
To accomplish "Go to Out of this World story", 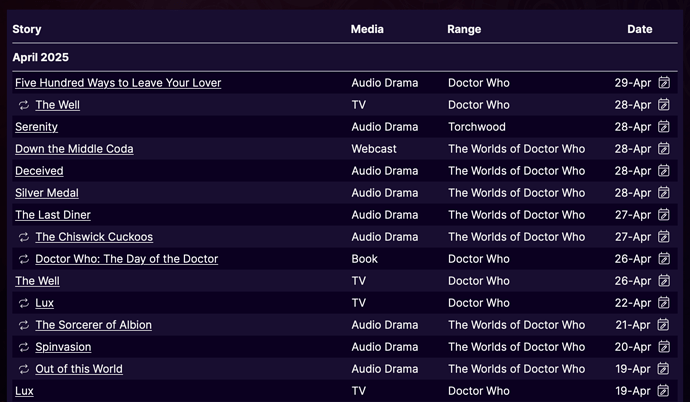I will click(x=79, y=369).
